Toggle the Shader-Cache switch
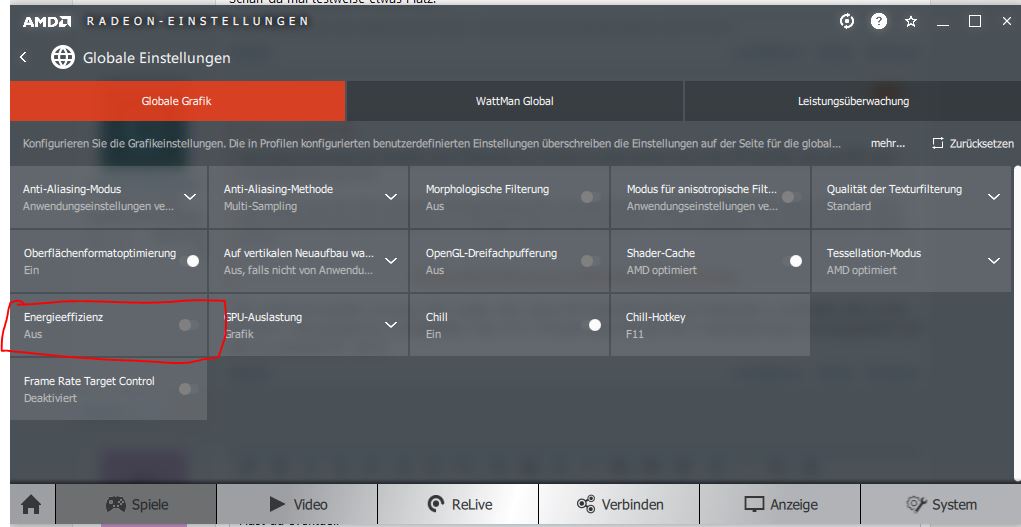The image size is (1021, 527). click(x=791, y=261)
